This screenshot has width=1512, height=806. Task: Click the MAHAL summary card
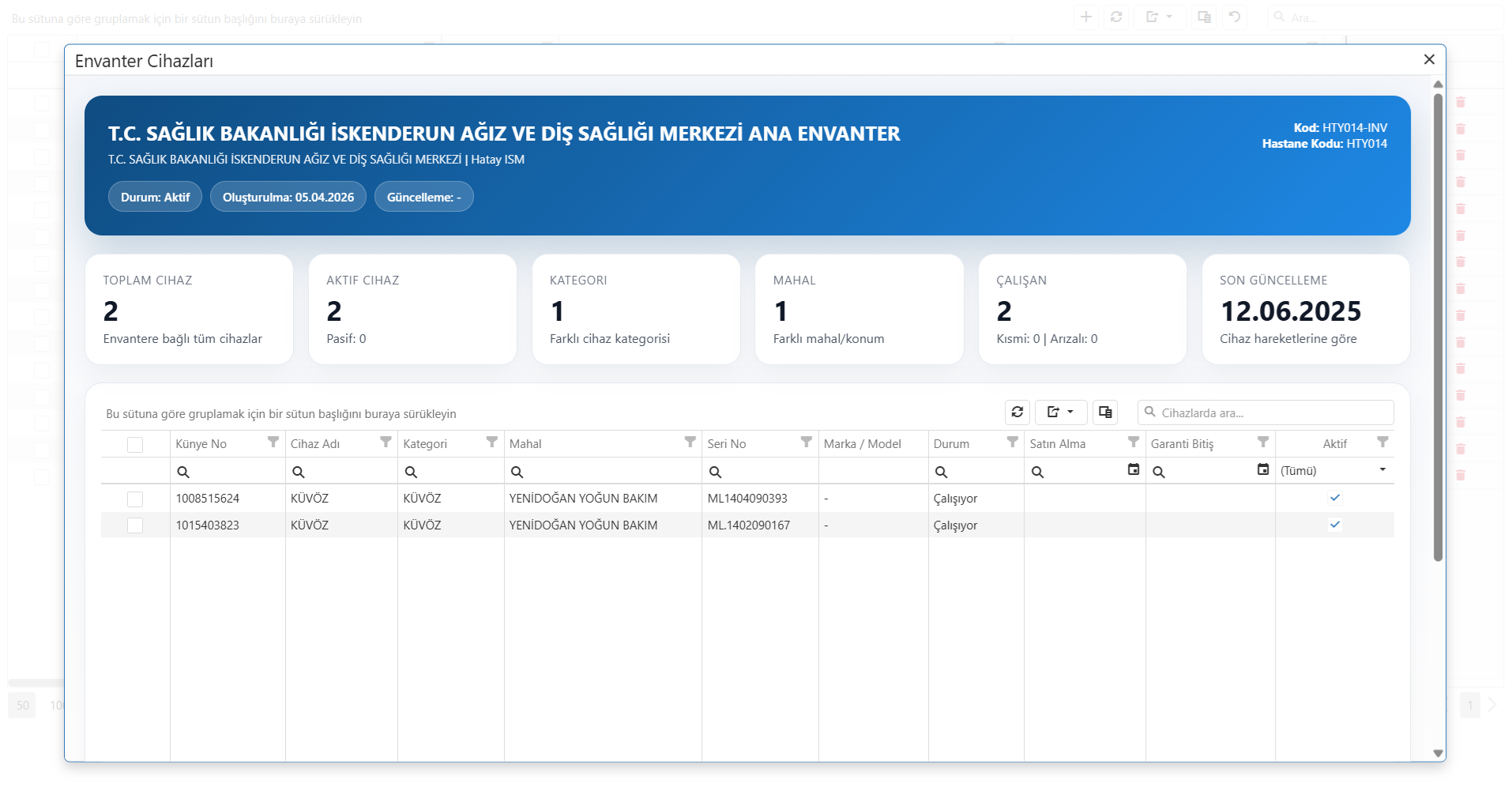pyautogui.click(x=859, y=309)
